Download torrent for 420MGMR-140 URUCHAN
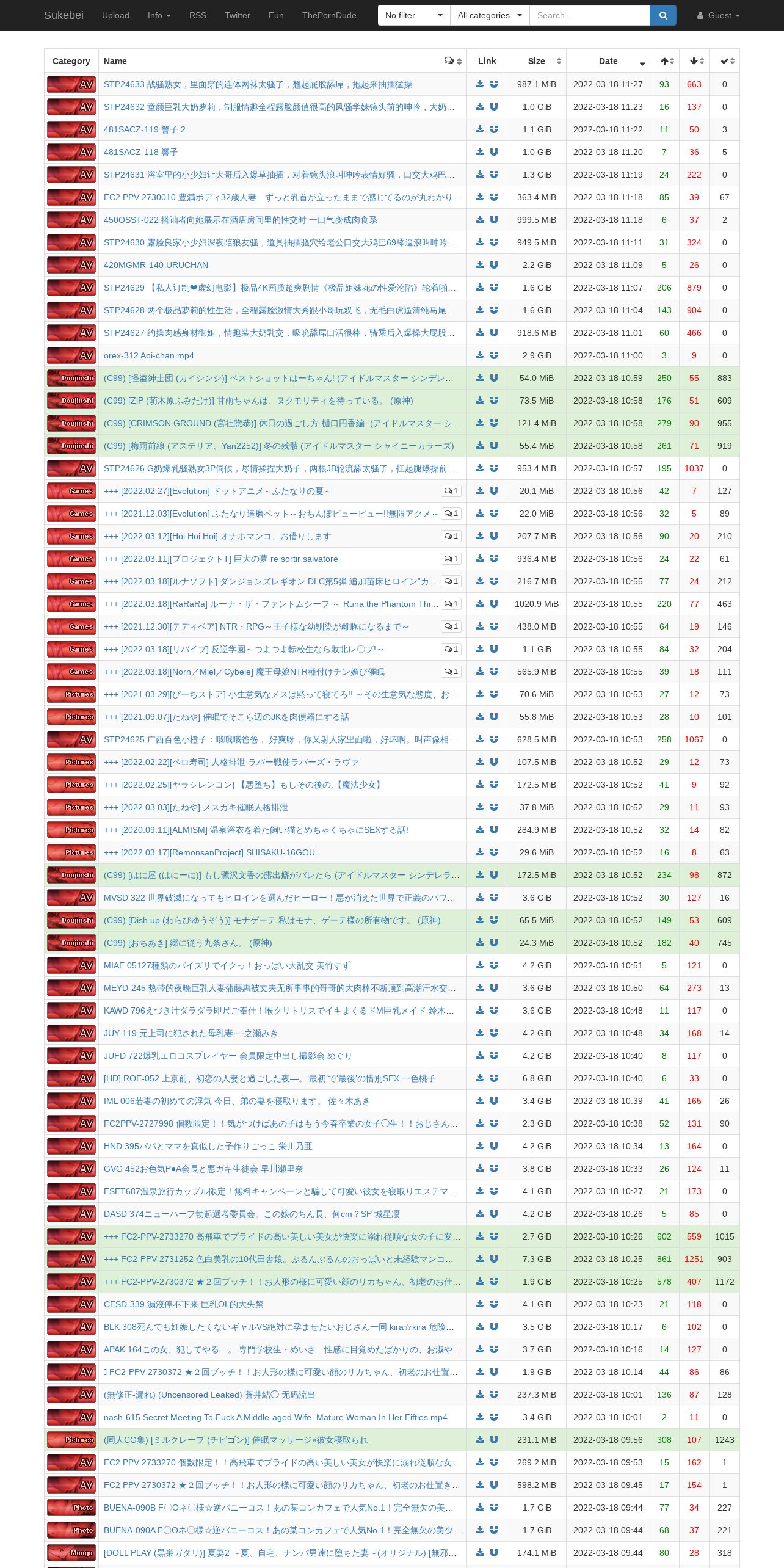 (480, 265)
